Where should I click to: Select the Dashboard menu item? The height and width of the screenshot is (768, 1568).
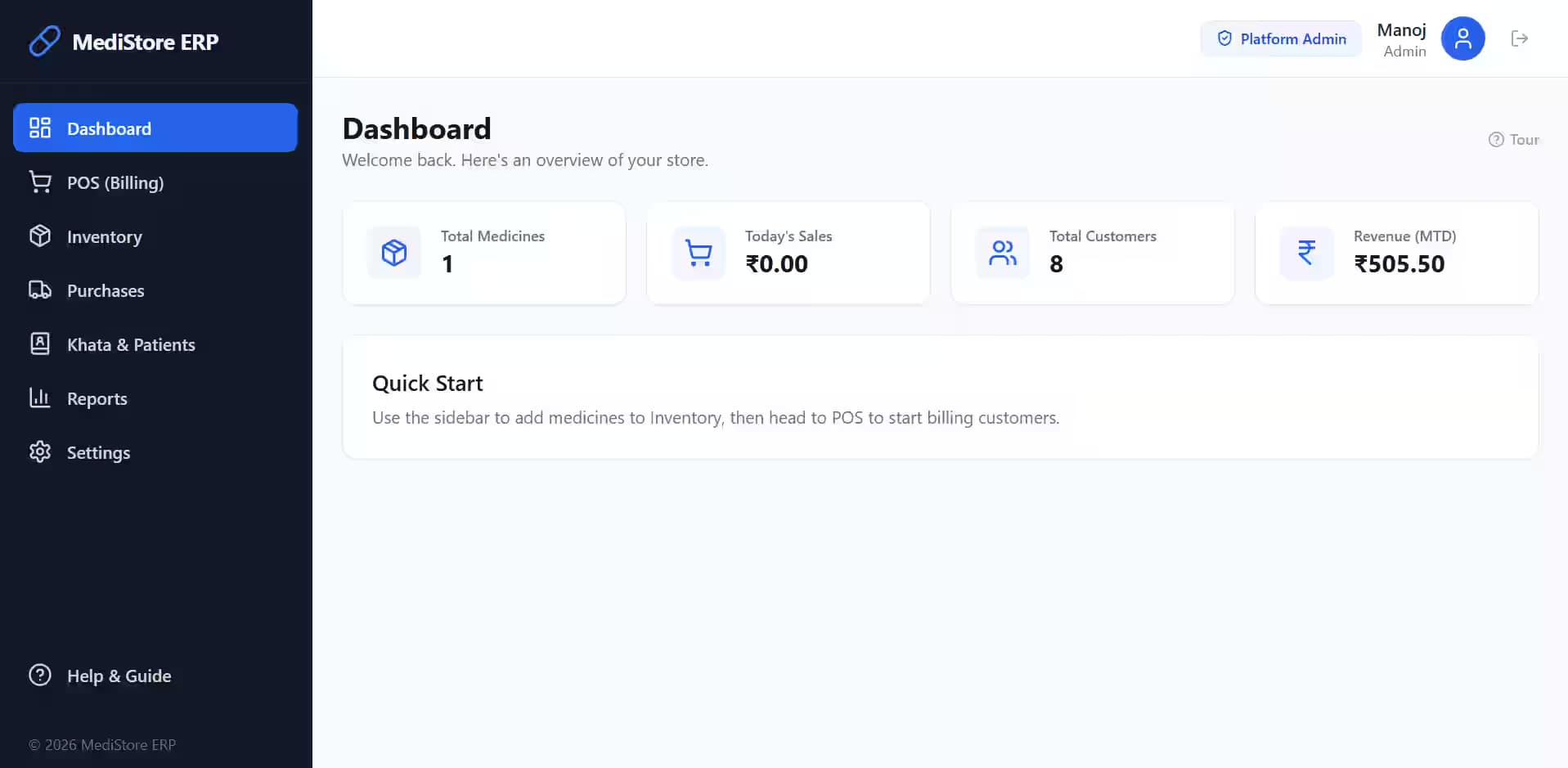click(155, 128)
